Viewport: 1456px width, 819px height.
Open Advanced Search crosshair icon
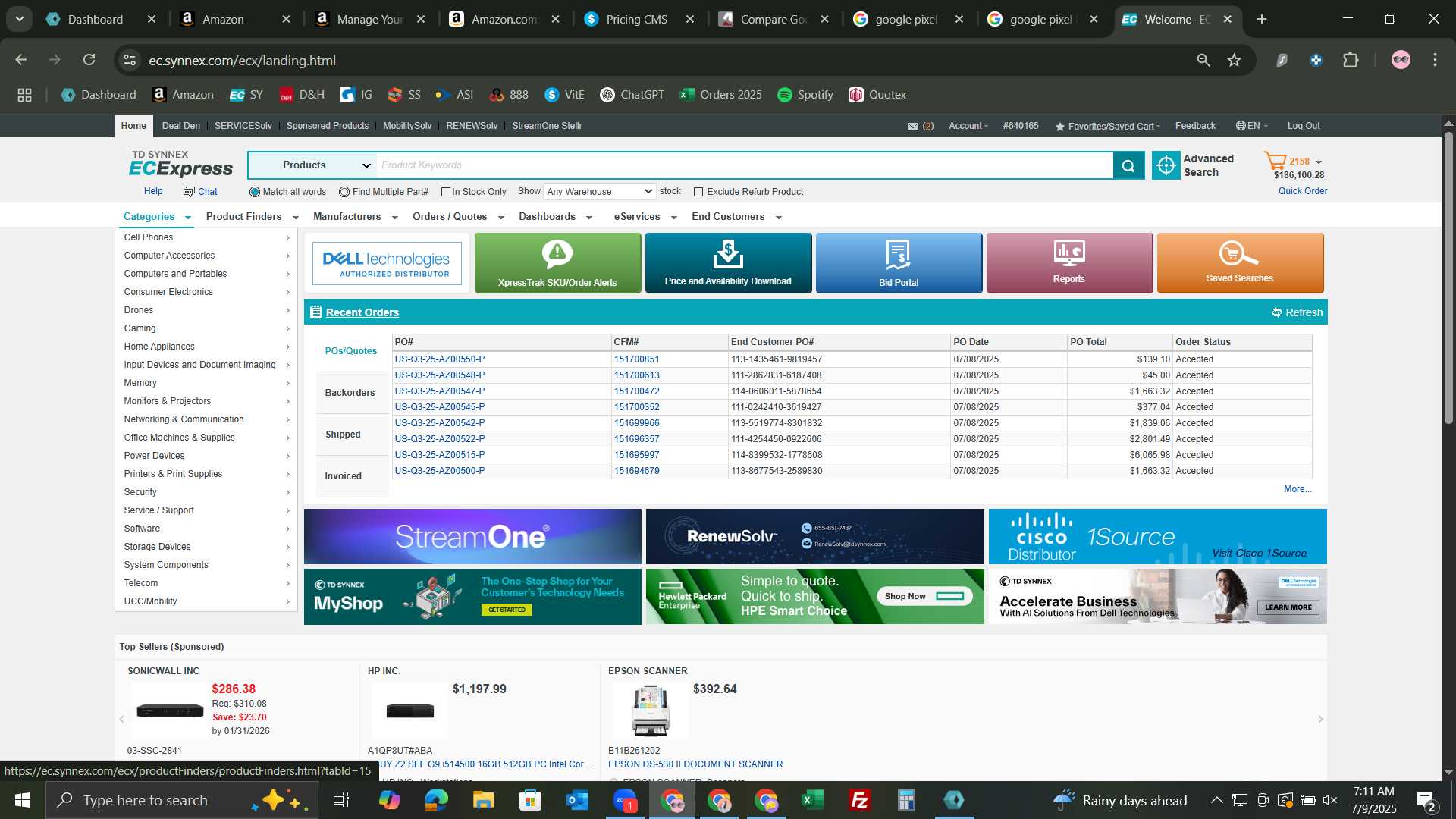(1166, 165)
